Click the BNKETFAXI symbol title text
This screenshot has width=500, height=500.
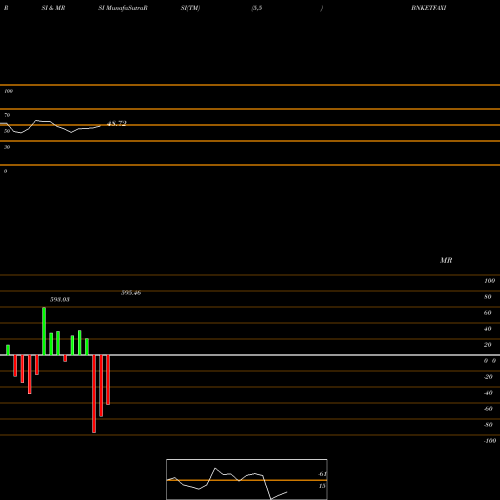tap(429, 8)
